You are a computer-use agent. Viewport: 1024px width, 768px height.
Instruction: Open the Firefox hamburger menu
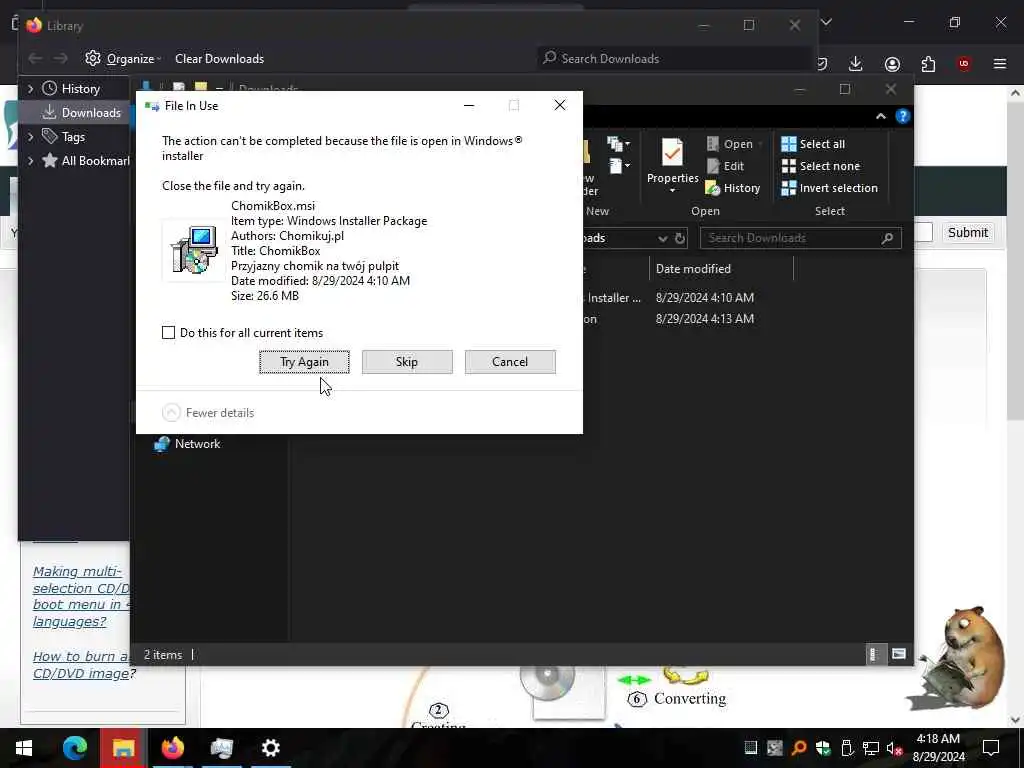1000,64
